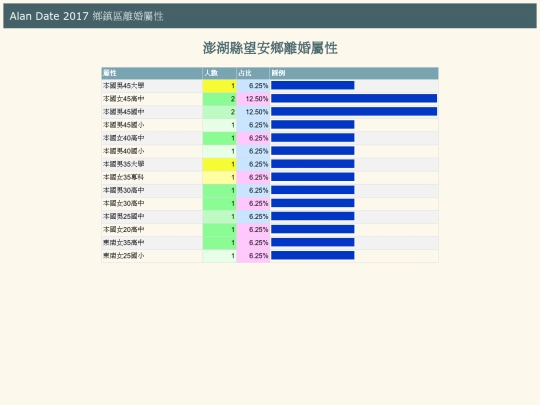540x405 pixels.
Task: Click the full-width blue bar for 本國女45高中
Action: pyautogui.click(x=354, y=98)
